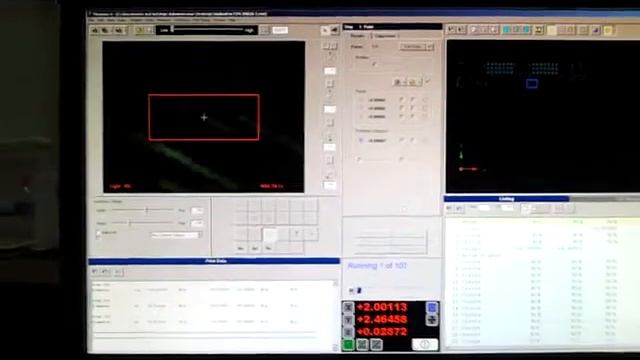Click the Listing panel title bar
Viewport: 640px width, 360px height.
pyautogui.click(x=507, y=199)
